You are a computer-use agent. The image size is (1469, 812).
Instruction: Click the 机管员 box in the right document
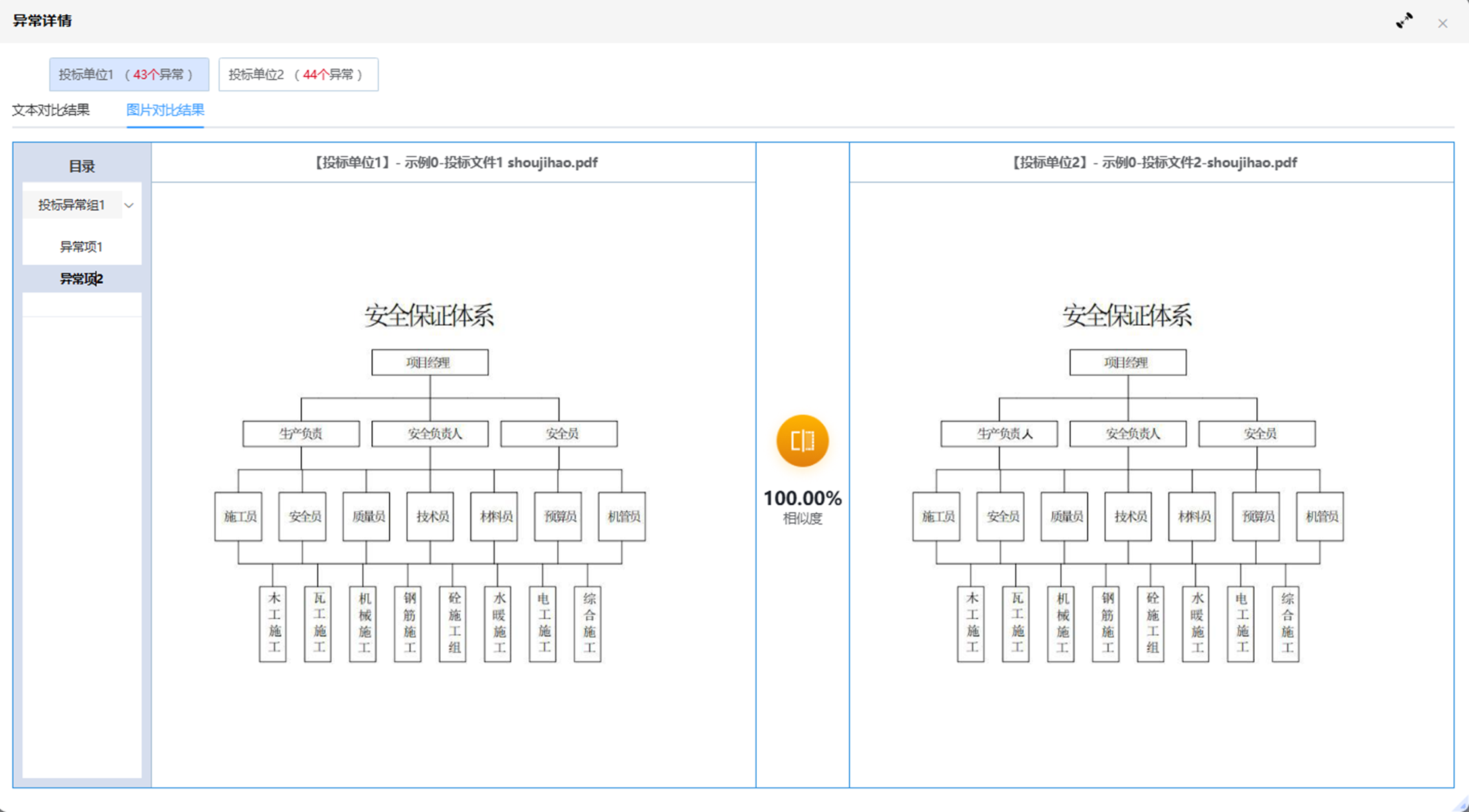coord(1320,516)
